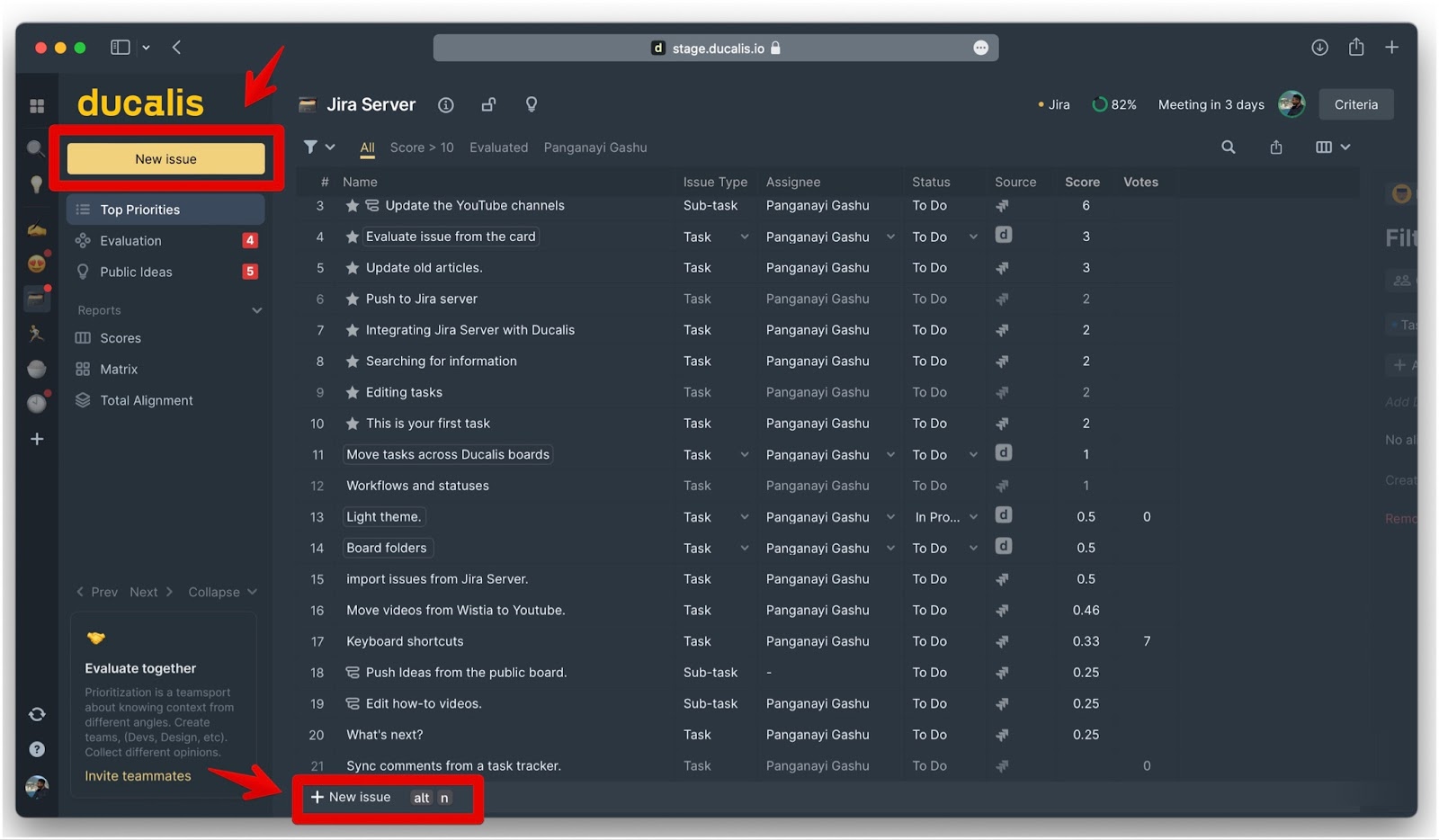Toggle star on 'Editing tasks' issue
Screen dimensions: 1439x840
353,392
